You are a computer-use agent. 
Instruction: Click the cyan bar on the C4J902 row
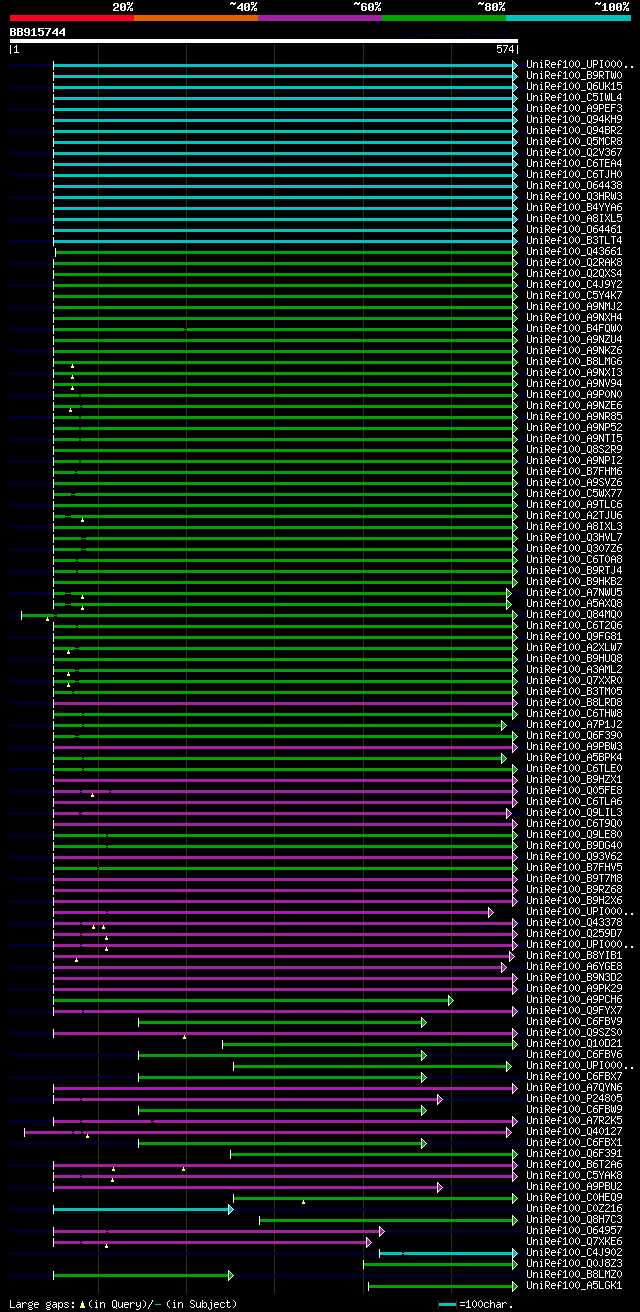448,1252
